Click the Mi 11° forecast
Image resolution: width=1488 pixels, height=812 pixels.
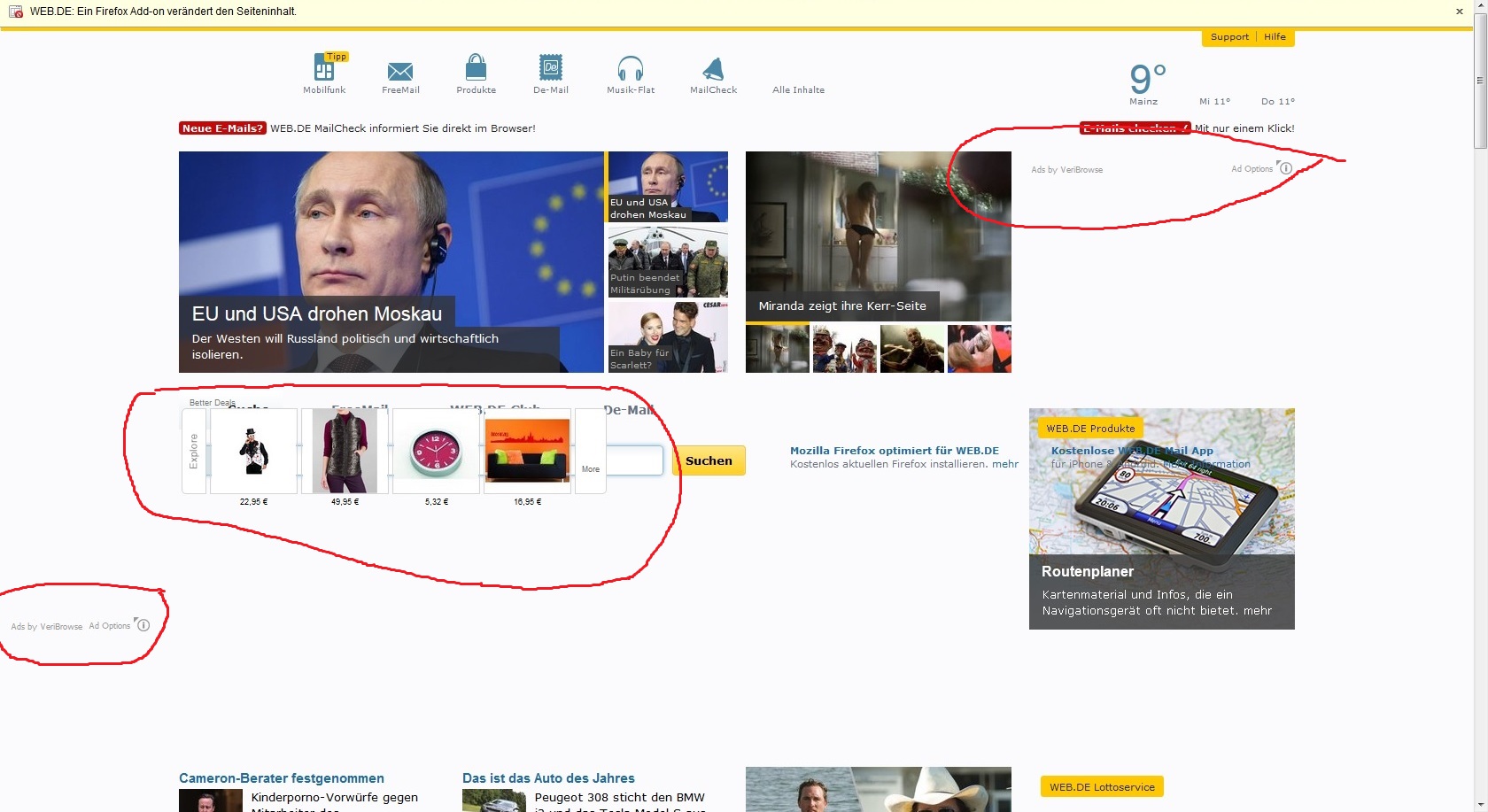tap(1214, 102)
